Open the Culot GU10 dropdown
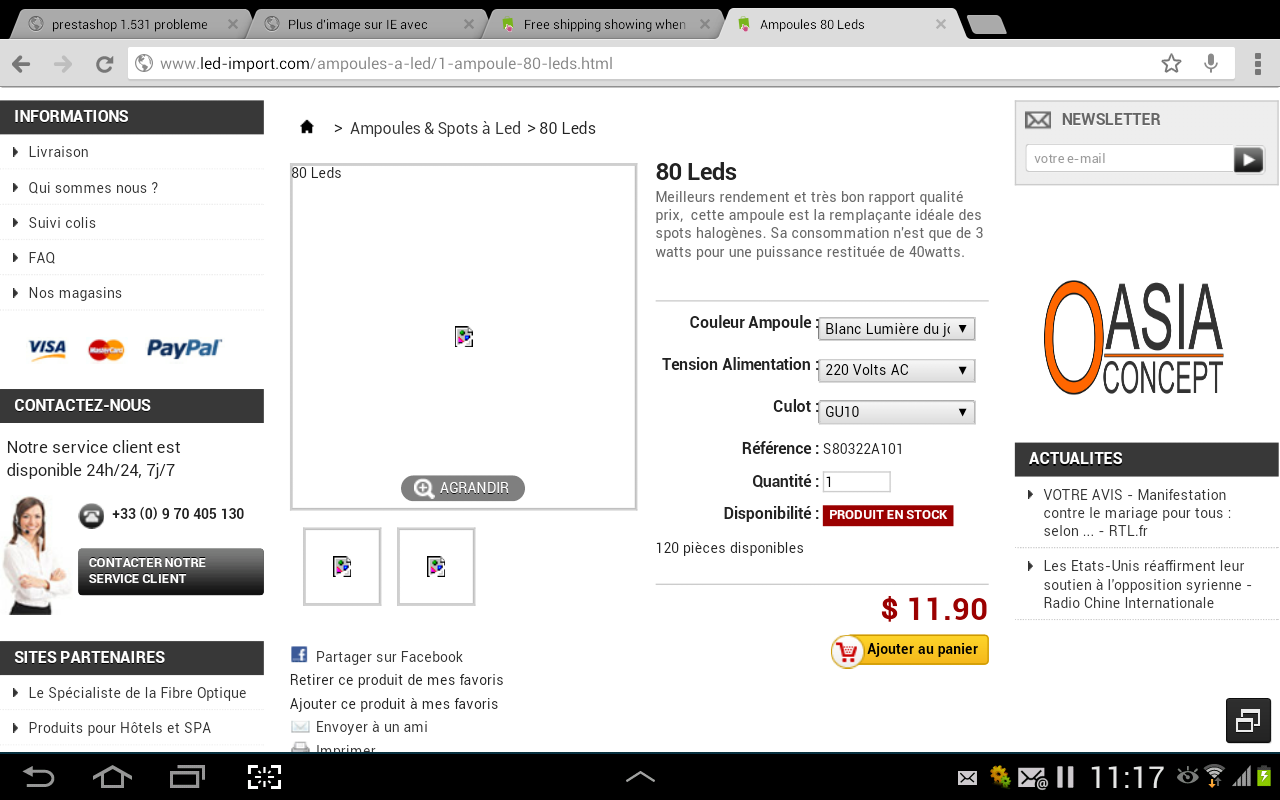This screenshot has height=800, width=1280. (896, 412)
